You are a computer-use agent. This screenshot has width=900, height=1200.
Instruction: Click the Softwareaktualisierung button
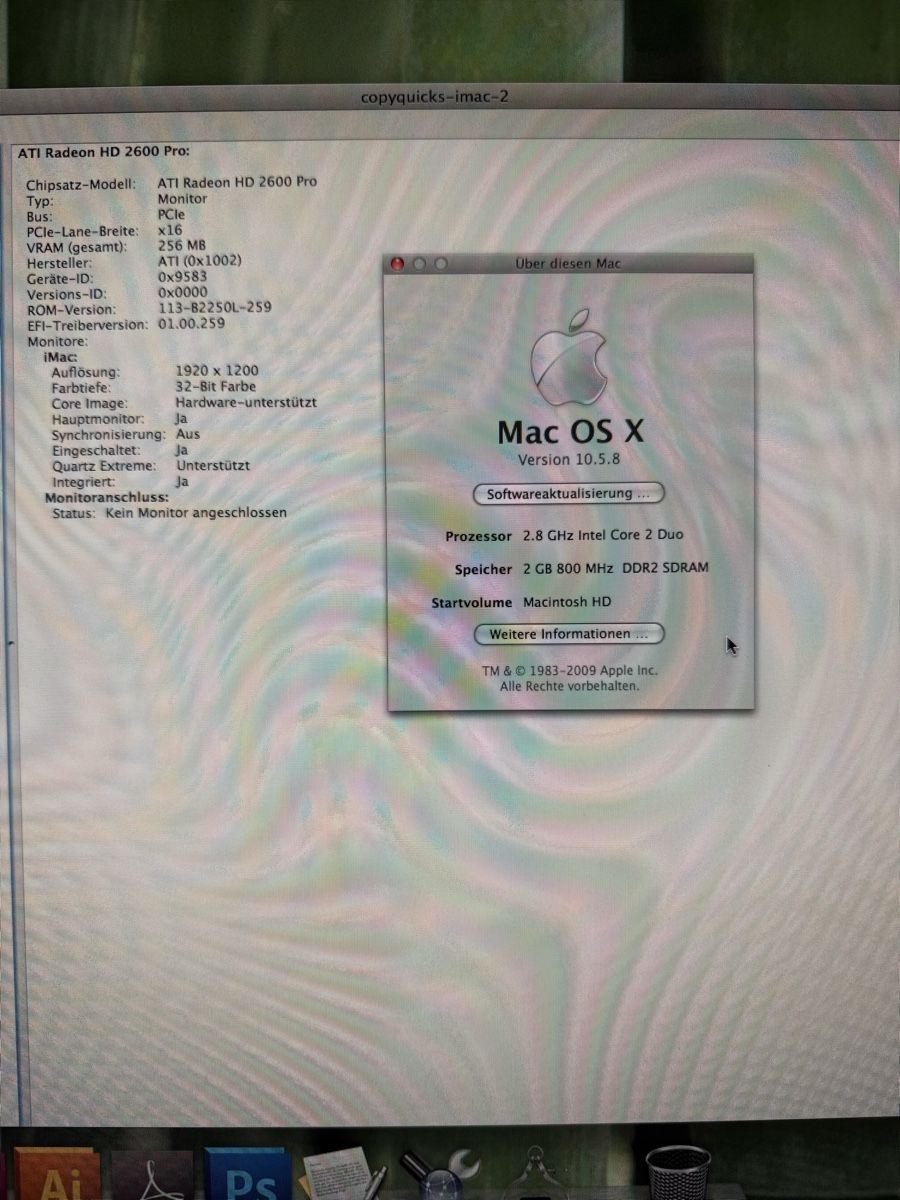click(568, 494)
